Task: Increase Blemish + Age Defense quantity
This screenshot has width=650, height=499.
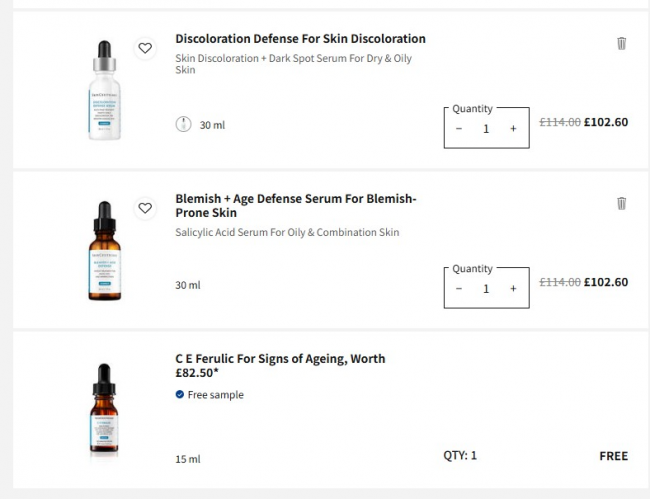Action: coord(513,289)
